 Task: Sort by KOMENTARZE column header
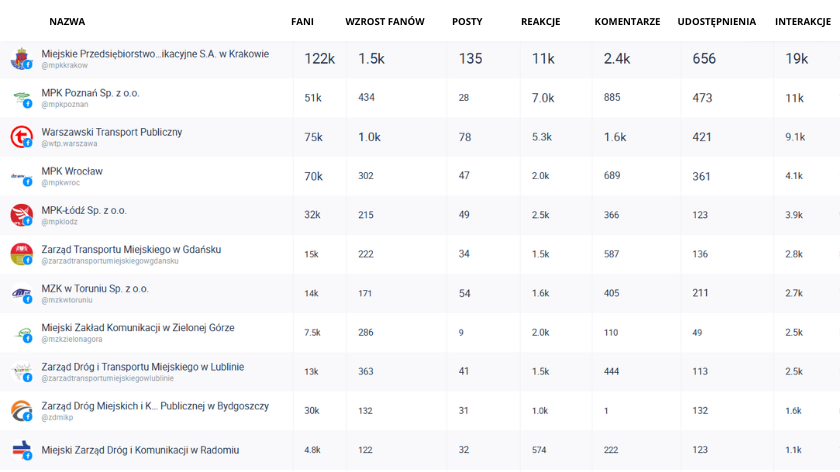627,21
